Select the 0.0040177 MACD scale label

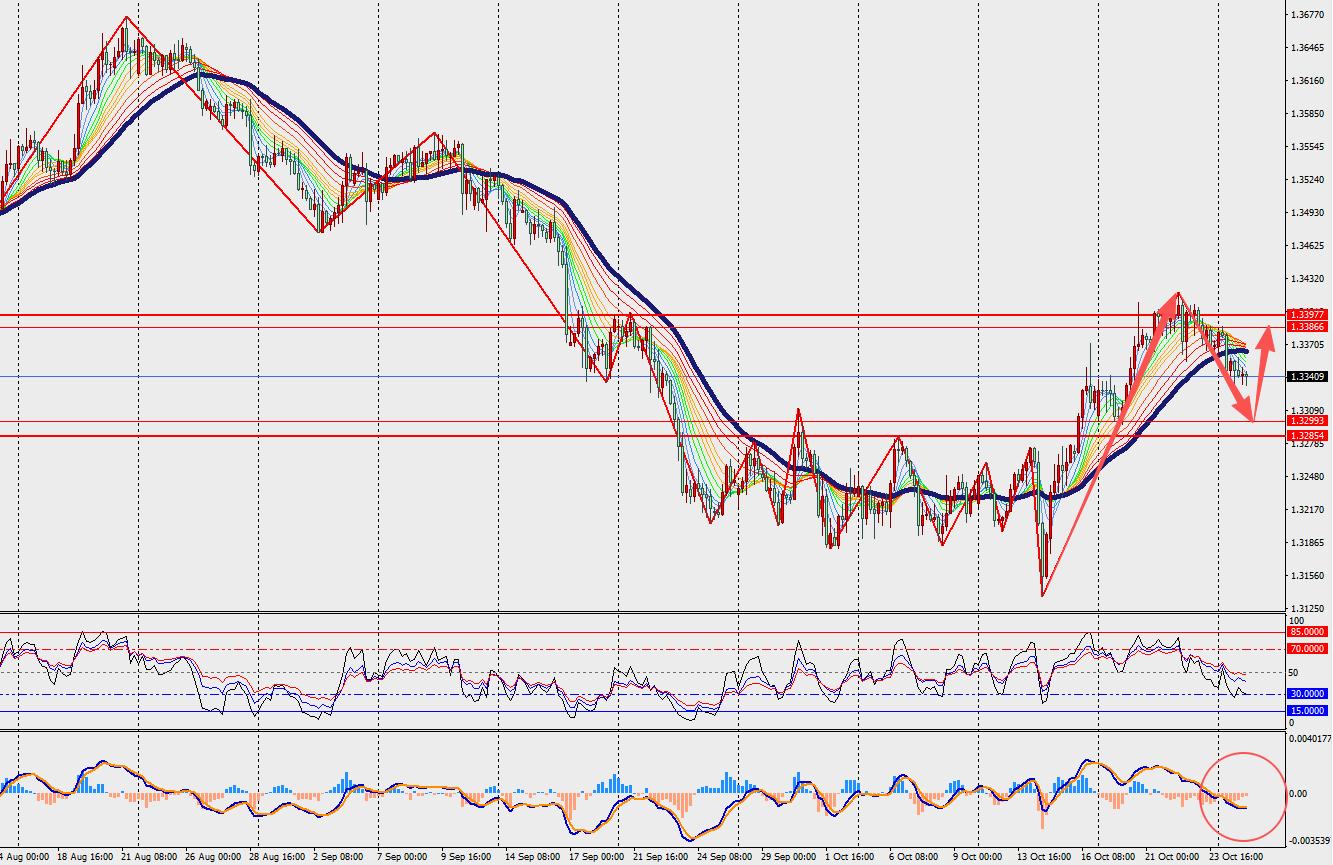coord(1310,740)
